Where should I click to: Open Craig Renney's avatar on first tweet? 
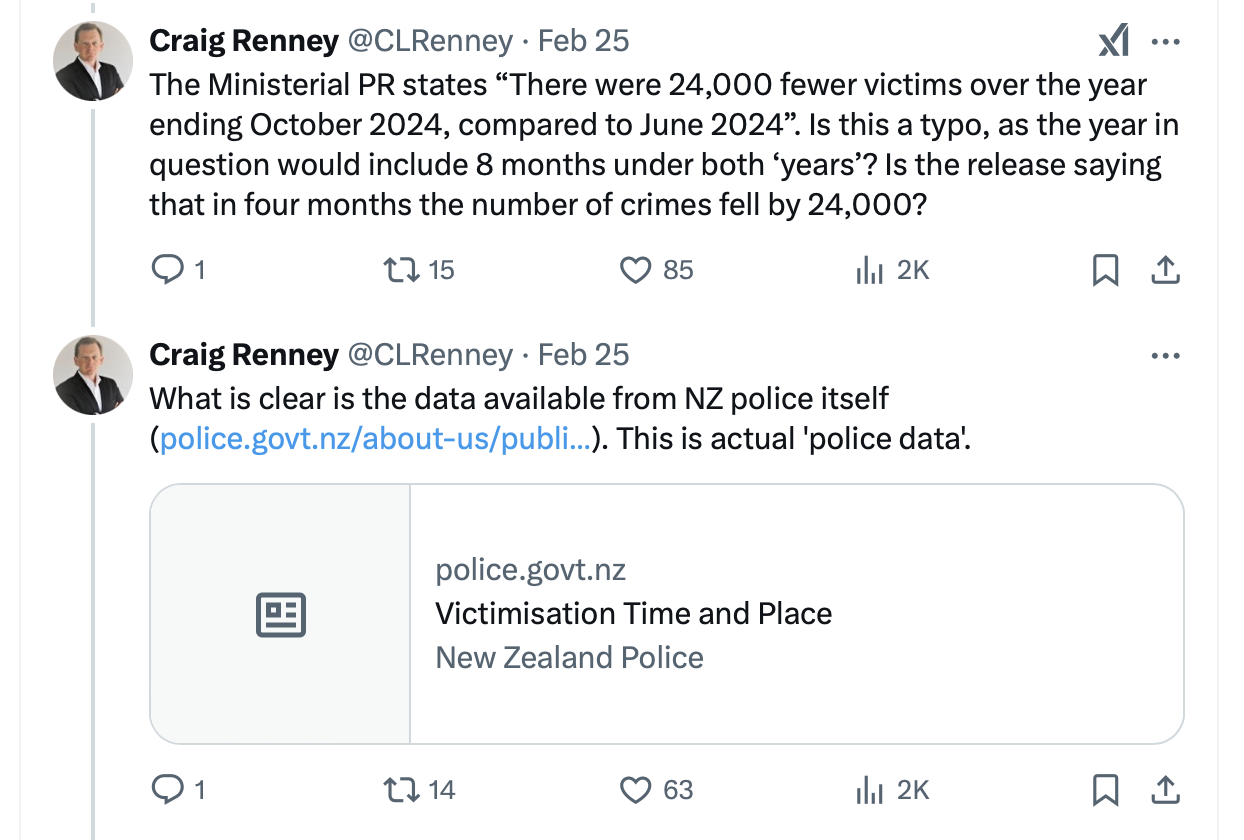(93, 61)
